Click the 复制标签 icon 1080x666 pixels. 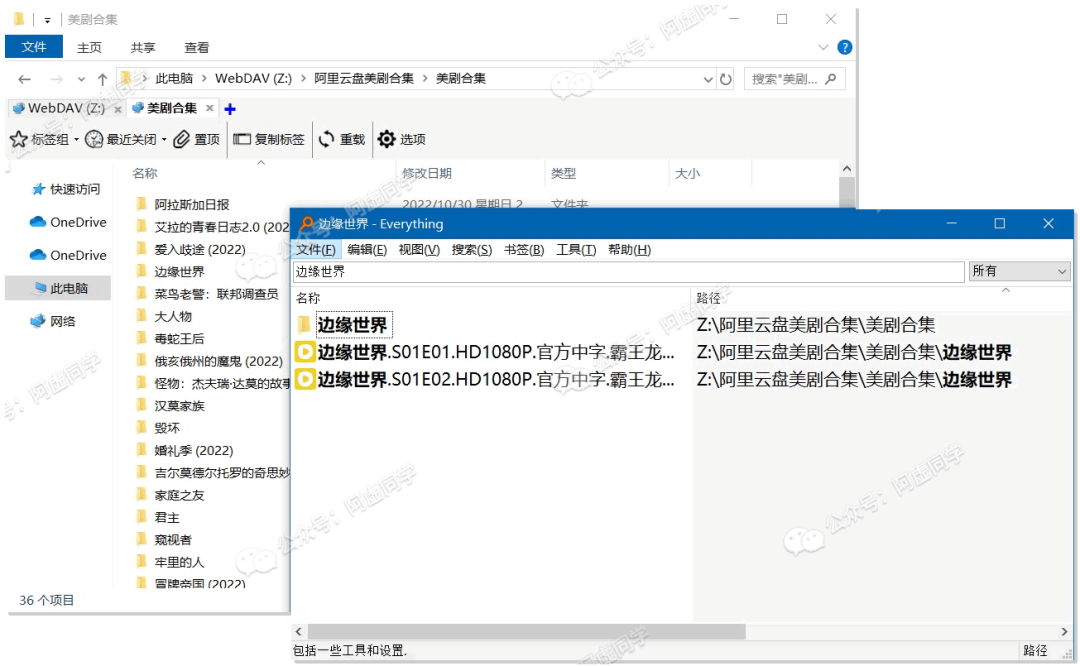pos(242,139)
